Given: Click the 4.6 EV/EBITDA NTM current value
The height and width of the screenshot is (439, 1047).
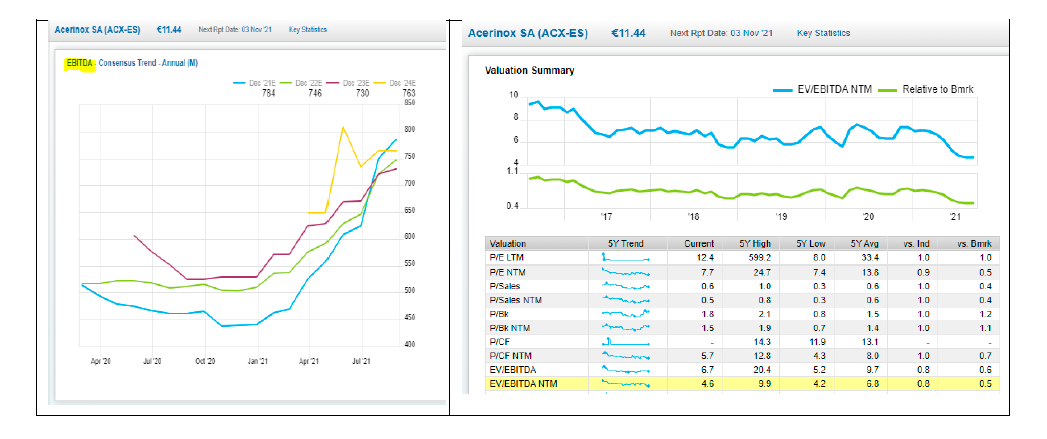Looking at the screenshot, I should pyautogui.click(x=708, y=384).
